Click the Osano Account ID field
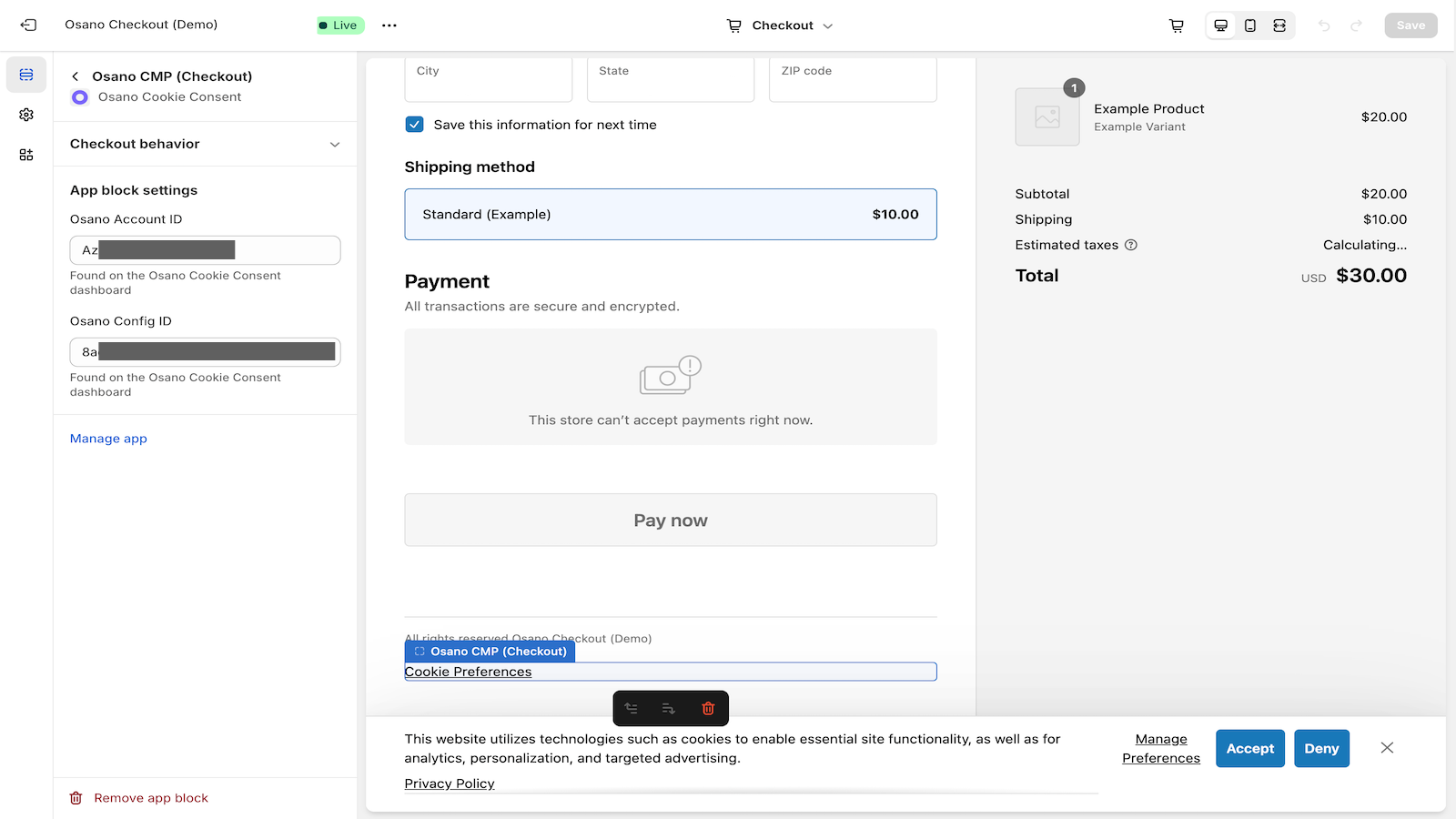The height and width of the screenshot is (819, 1456). click(205, 250)
